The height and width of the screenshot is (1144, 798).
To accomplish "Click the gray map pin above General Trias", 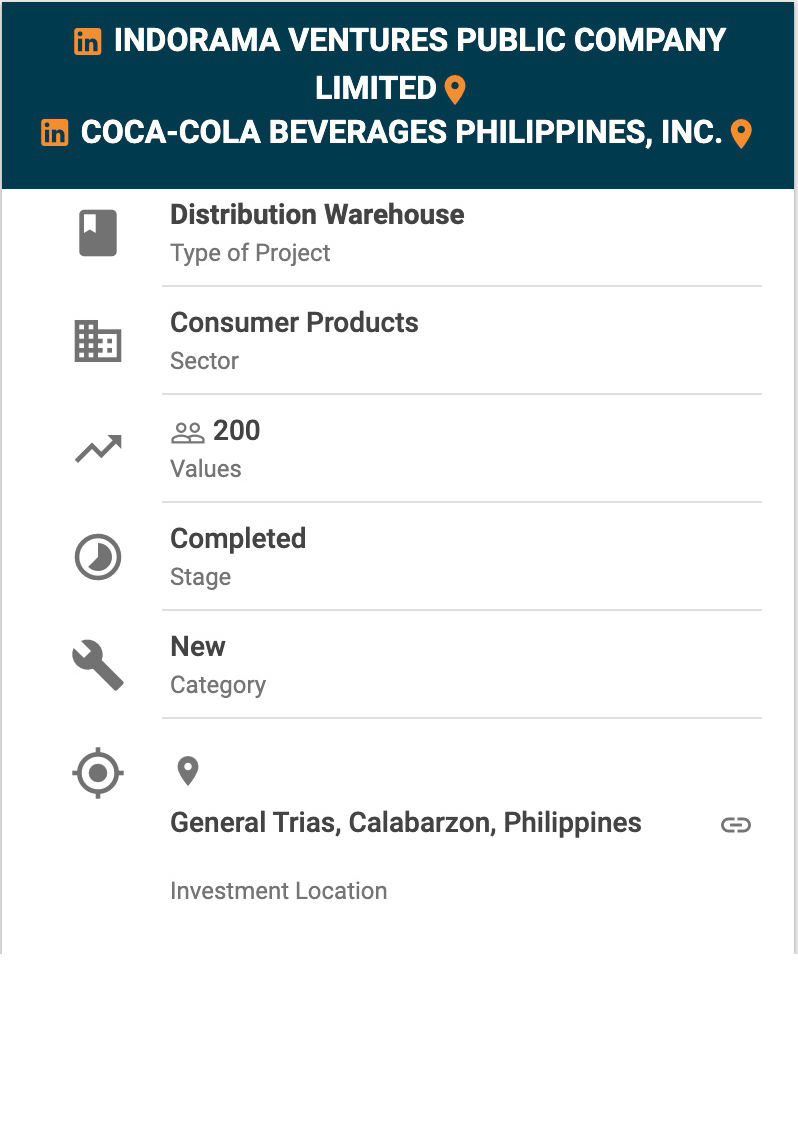I will coord(188,771).
